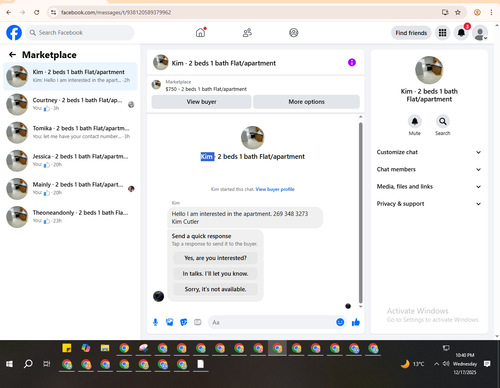Send quick response 'Sorry, it's not available.'

[x=215, y=289]
